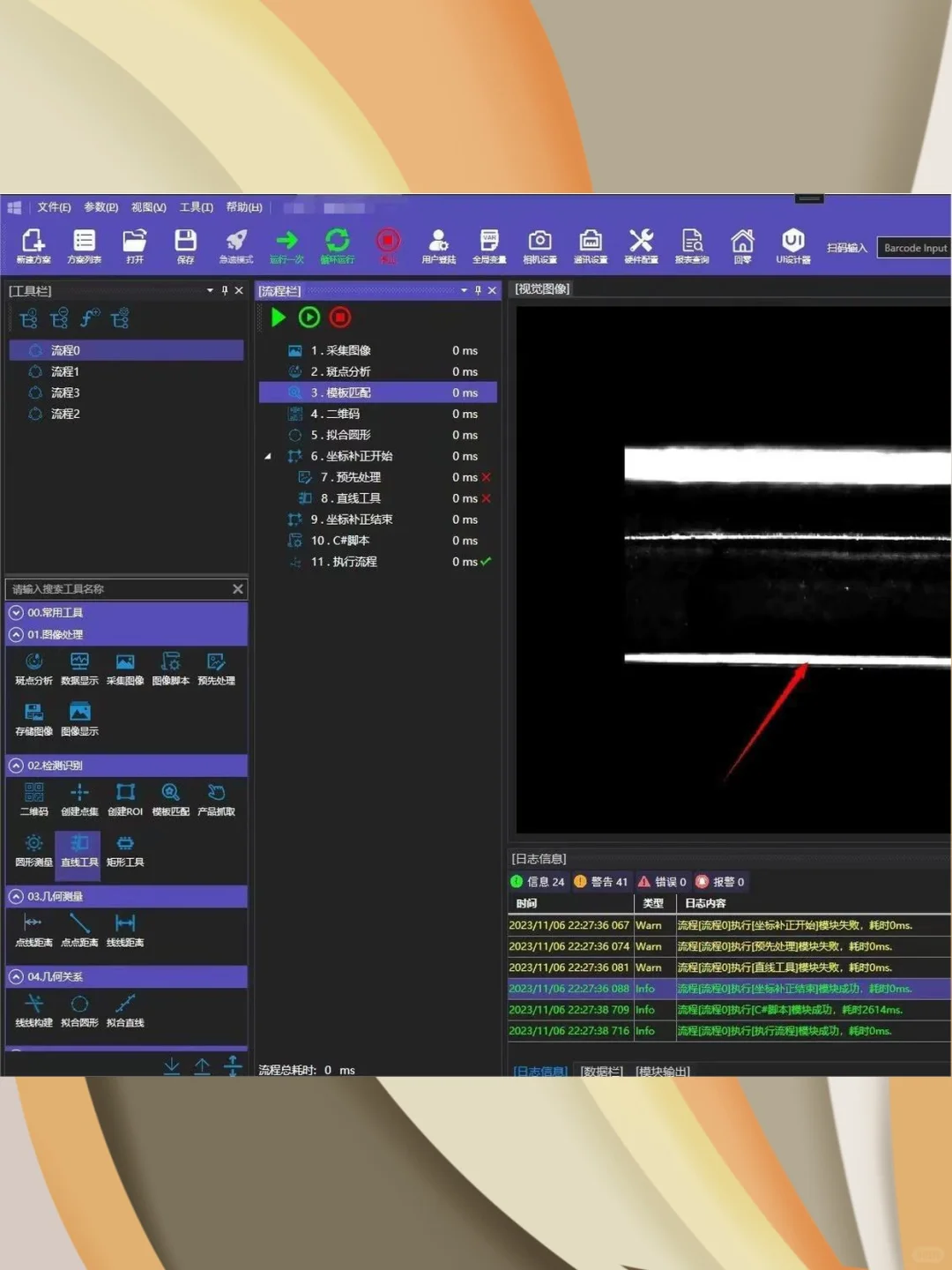
Task: Click the tool name search field
Action: 118,589
